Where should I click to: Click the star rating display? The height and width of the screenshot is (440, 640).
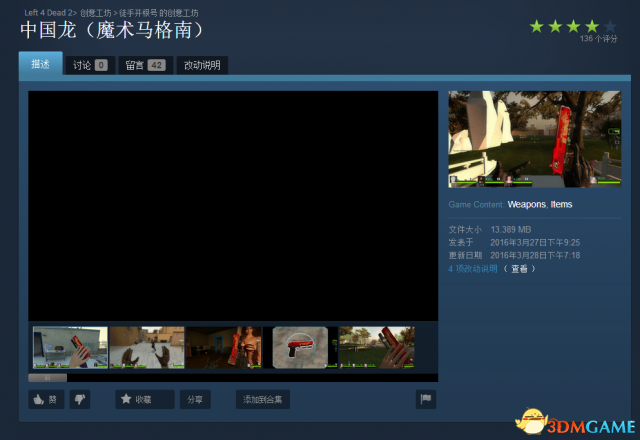(x=573, y=27)
